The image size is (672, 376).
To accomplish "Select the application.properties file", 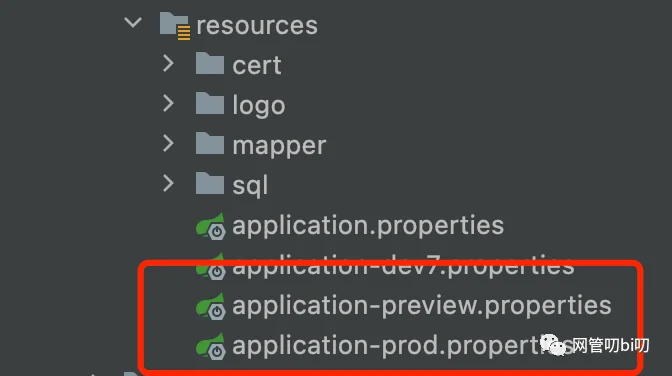I will coord(368,226).
